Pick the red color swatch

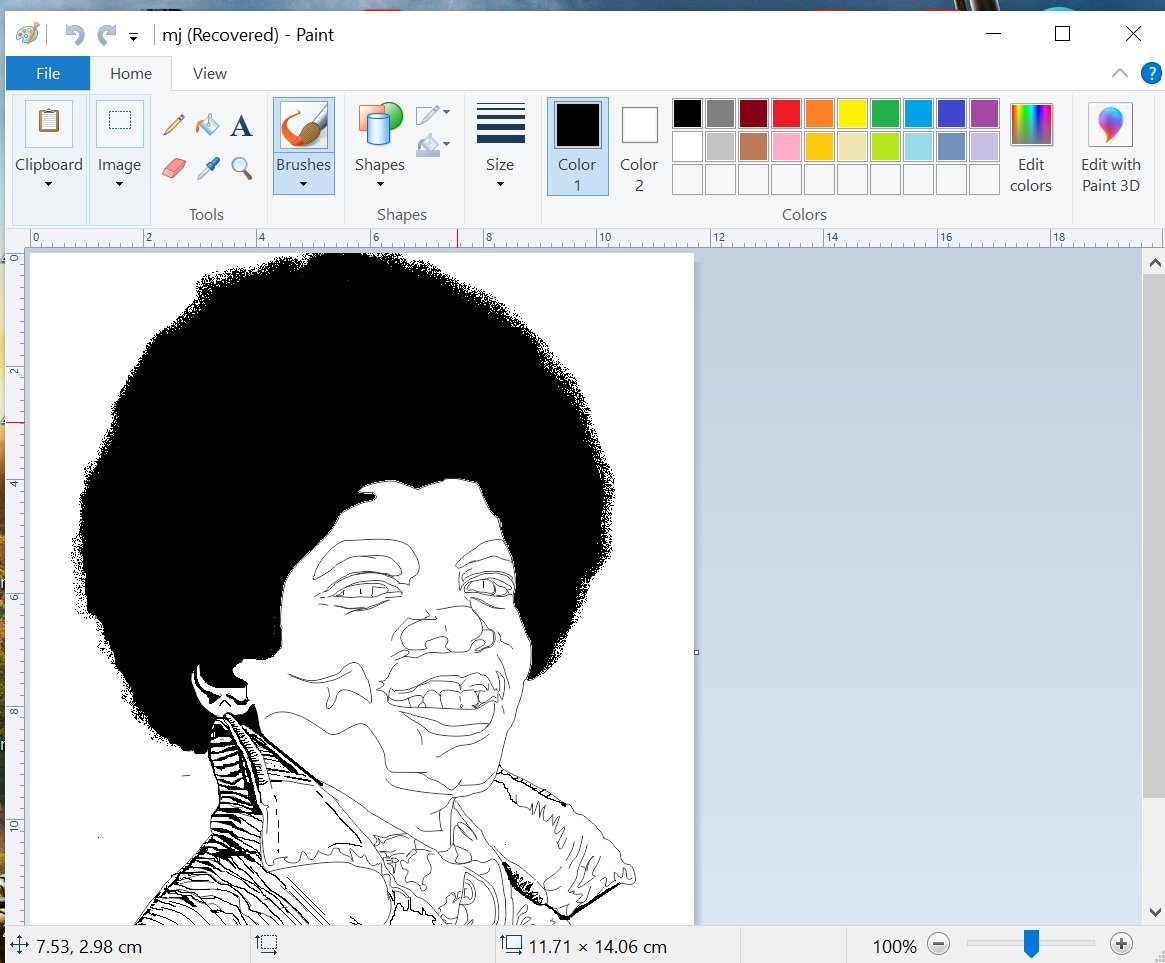click(786, 114)
